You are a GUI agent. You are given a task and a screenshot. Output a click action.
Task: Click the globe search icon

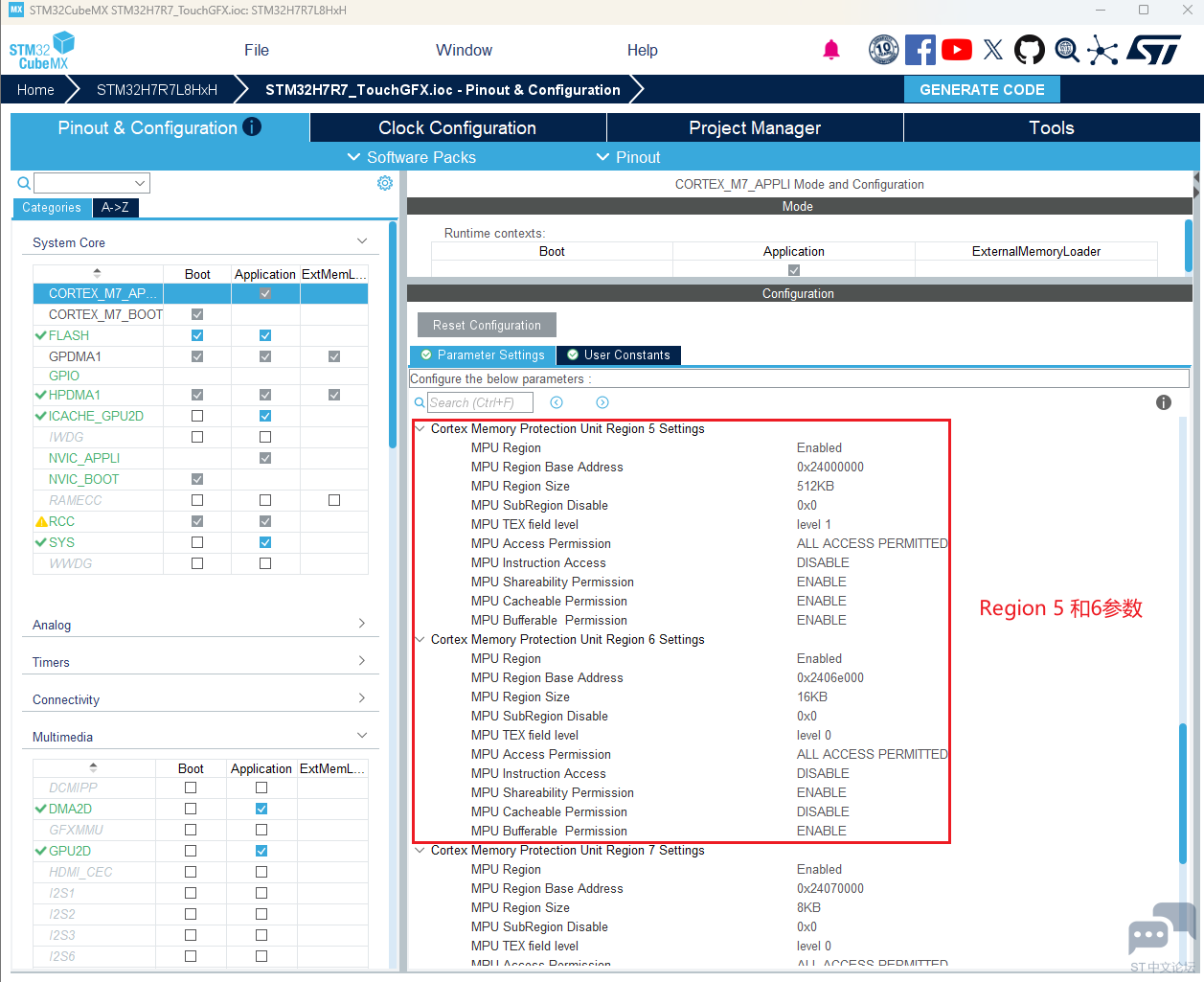tap(1067, 50)
